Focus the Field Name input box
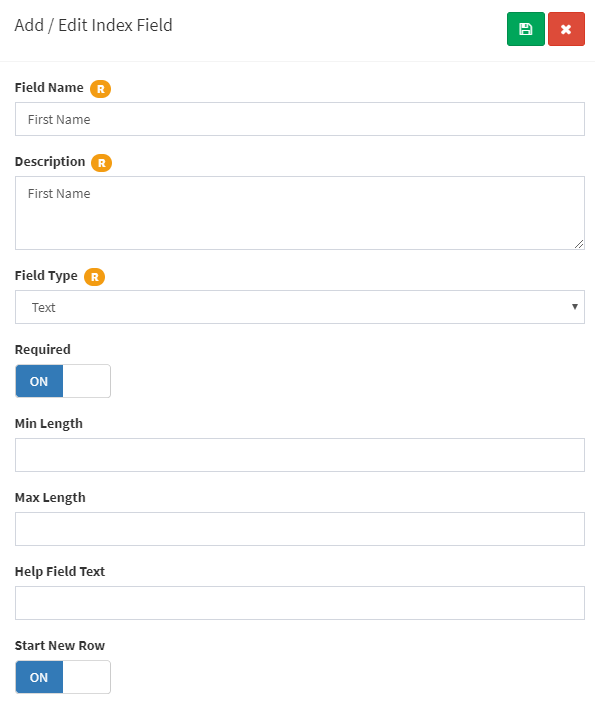The image size is (595, 717). click(x=300, y=119)
